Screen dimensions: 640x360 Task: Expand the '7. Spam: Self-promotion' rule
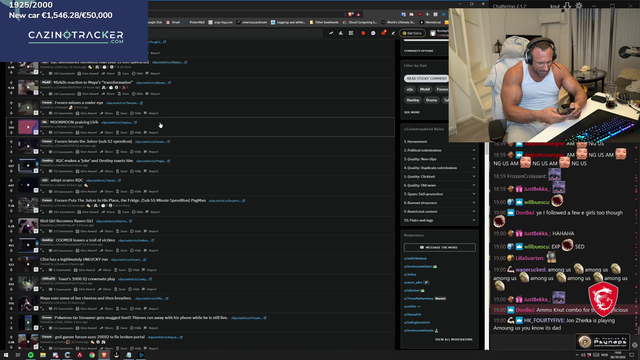tap(440, 194)
